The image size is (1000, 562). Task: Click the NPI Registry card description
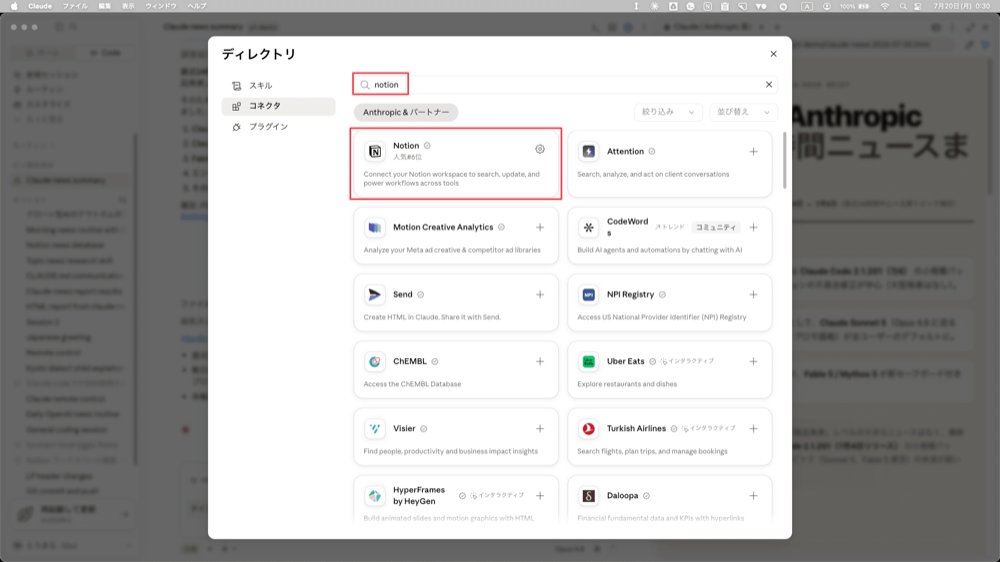coord(661,317)
